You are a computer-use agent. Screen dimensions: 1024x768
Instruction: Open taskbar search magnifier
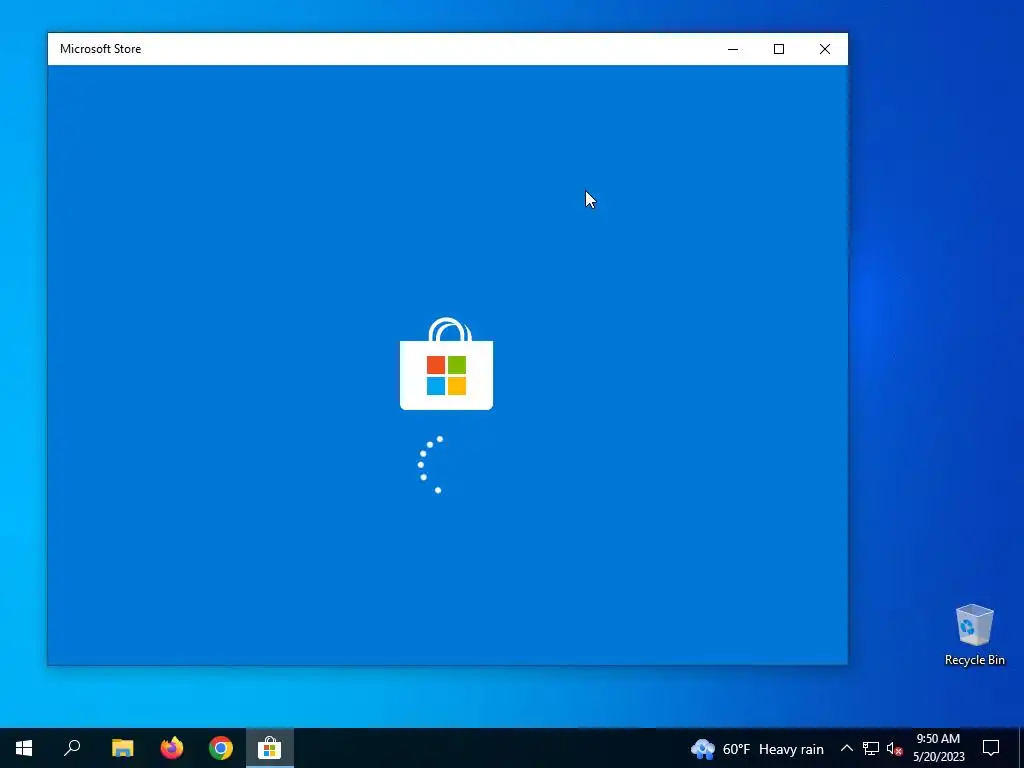[x=72, y=748]
